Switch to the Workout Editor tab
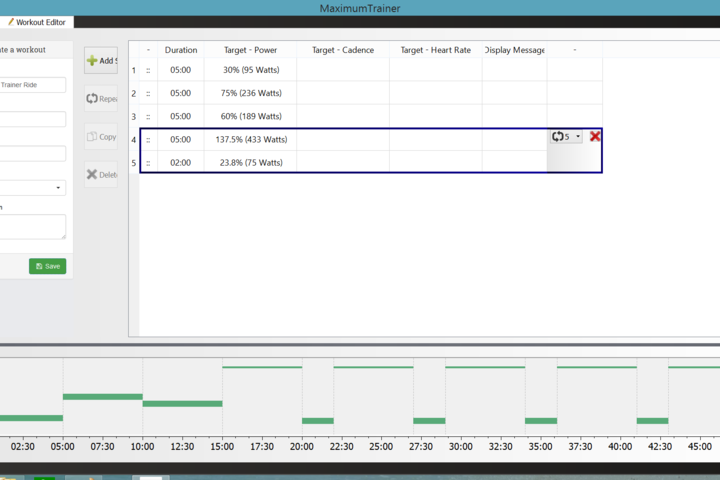720x480 pixels. pyautogui.click(x=36, y=22)
